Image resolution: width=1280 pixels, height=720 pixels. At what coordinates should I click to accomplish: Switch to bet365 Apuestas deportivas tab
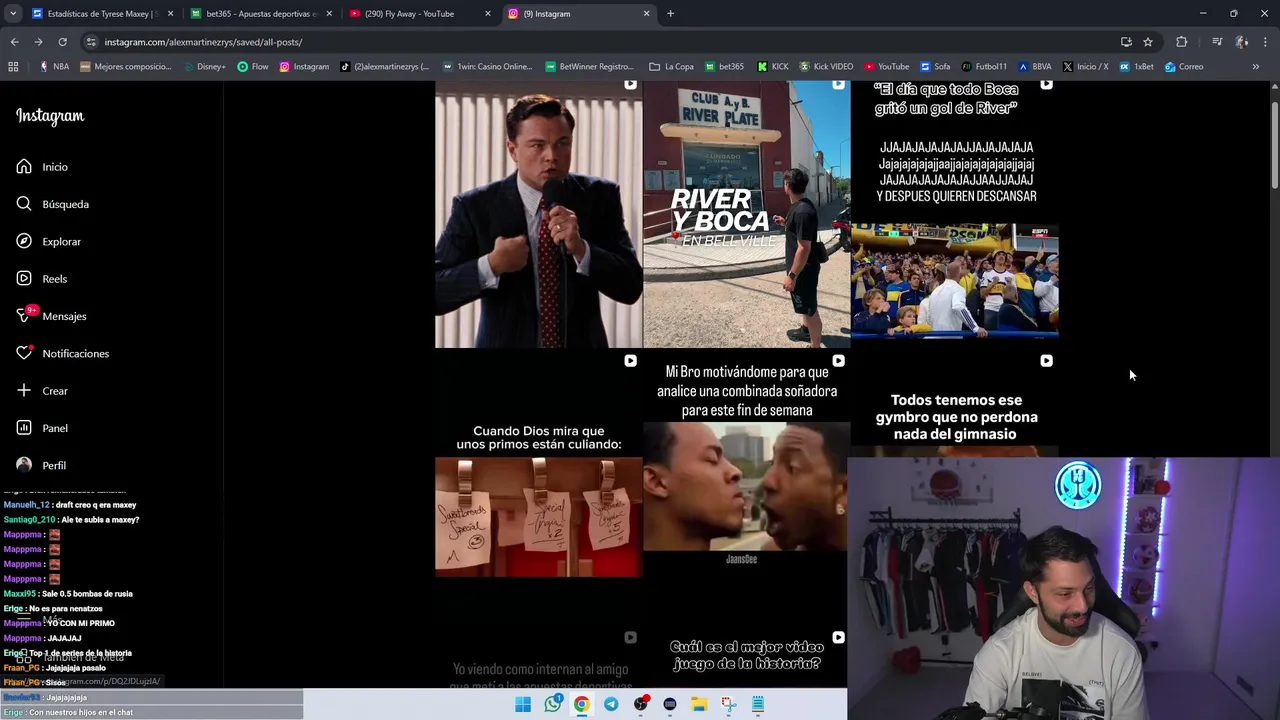click(262, 14)
